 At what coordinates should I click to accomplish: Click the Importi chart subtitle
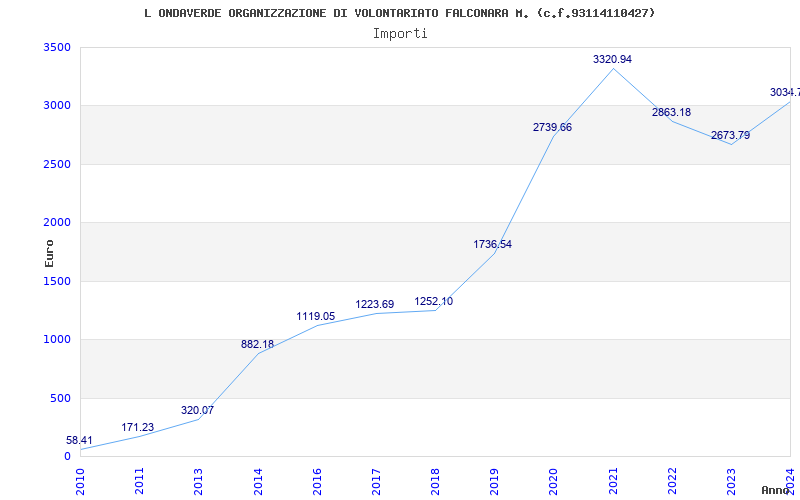coord(400,34)
